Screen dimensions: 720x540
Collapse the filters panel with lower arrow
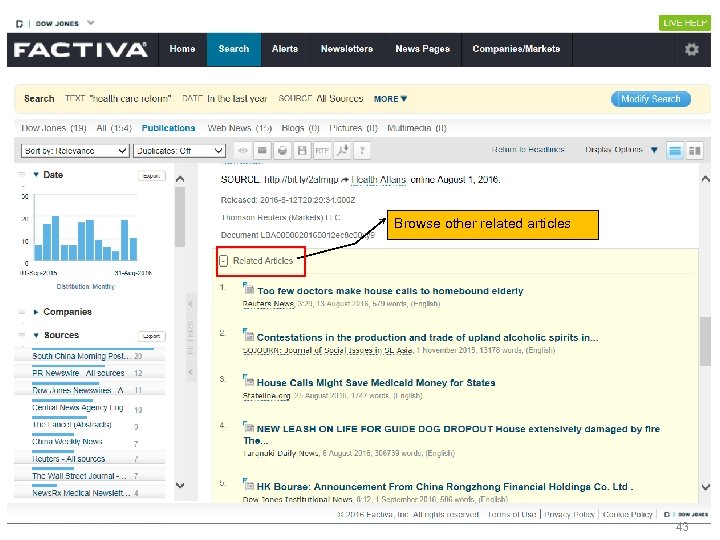click(x=191, y=371)
